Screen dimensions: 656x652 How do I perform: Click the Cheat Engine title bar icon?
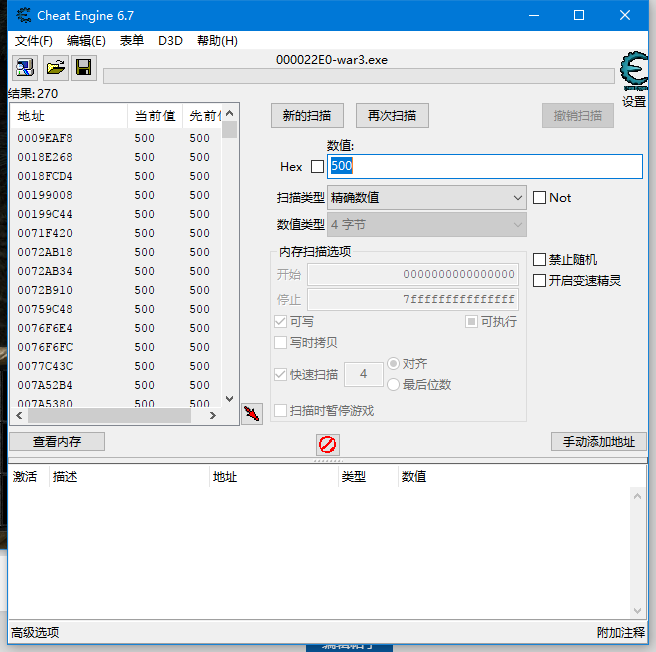(24, 15)
